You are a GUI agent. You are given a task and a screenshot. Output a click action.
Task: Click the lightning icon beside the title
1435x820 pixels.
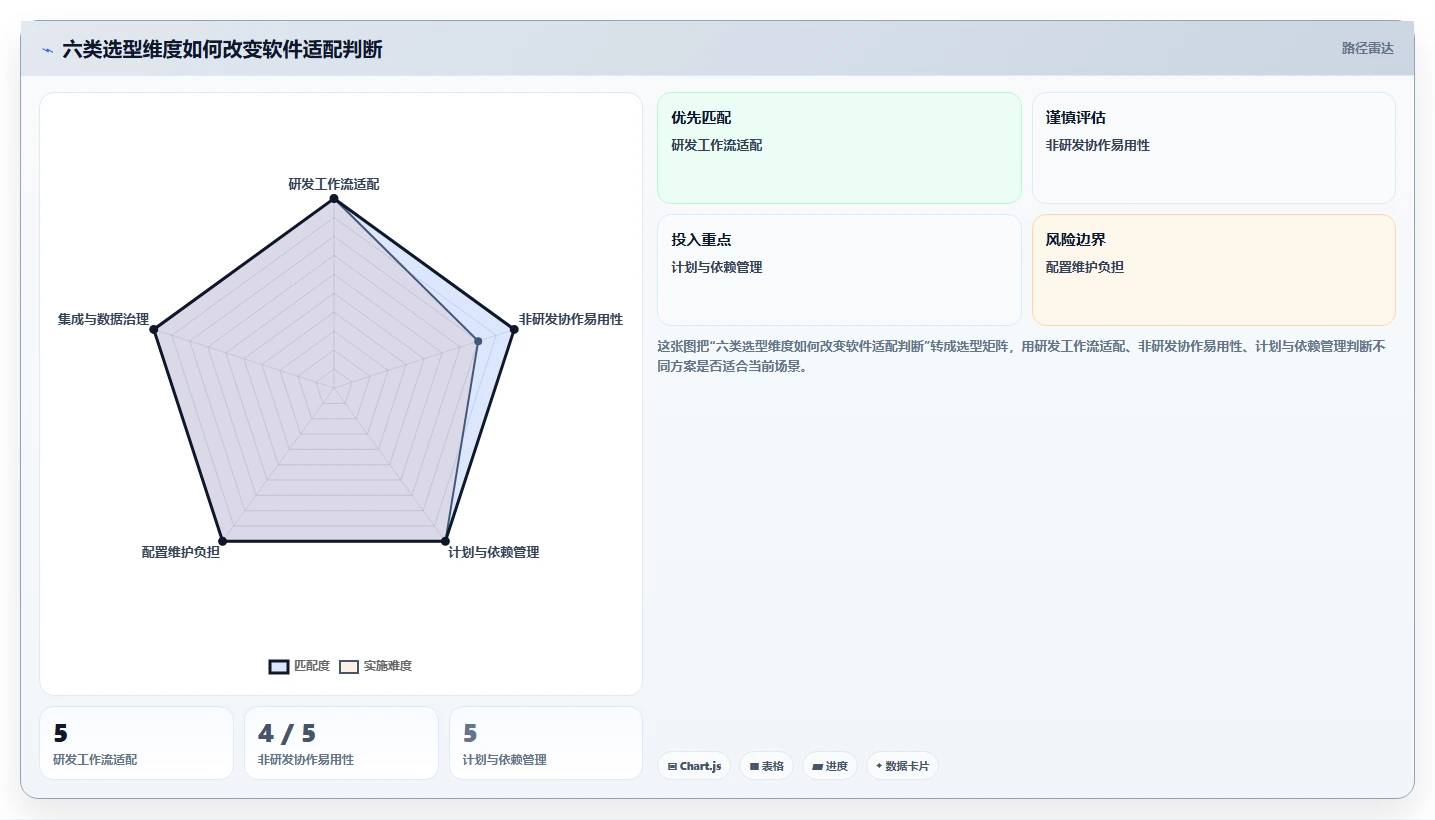pyautogui.click(x=47, y=50)
